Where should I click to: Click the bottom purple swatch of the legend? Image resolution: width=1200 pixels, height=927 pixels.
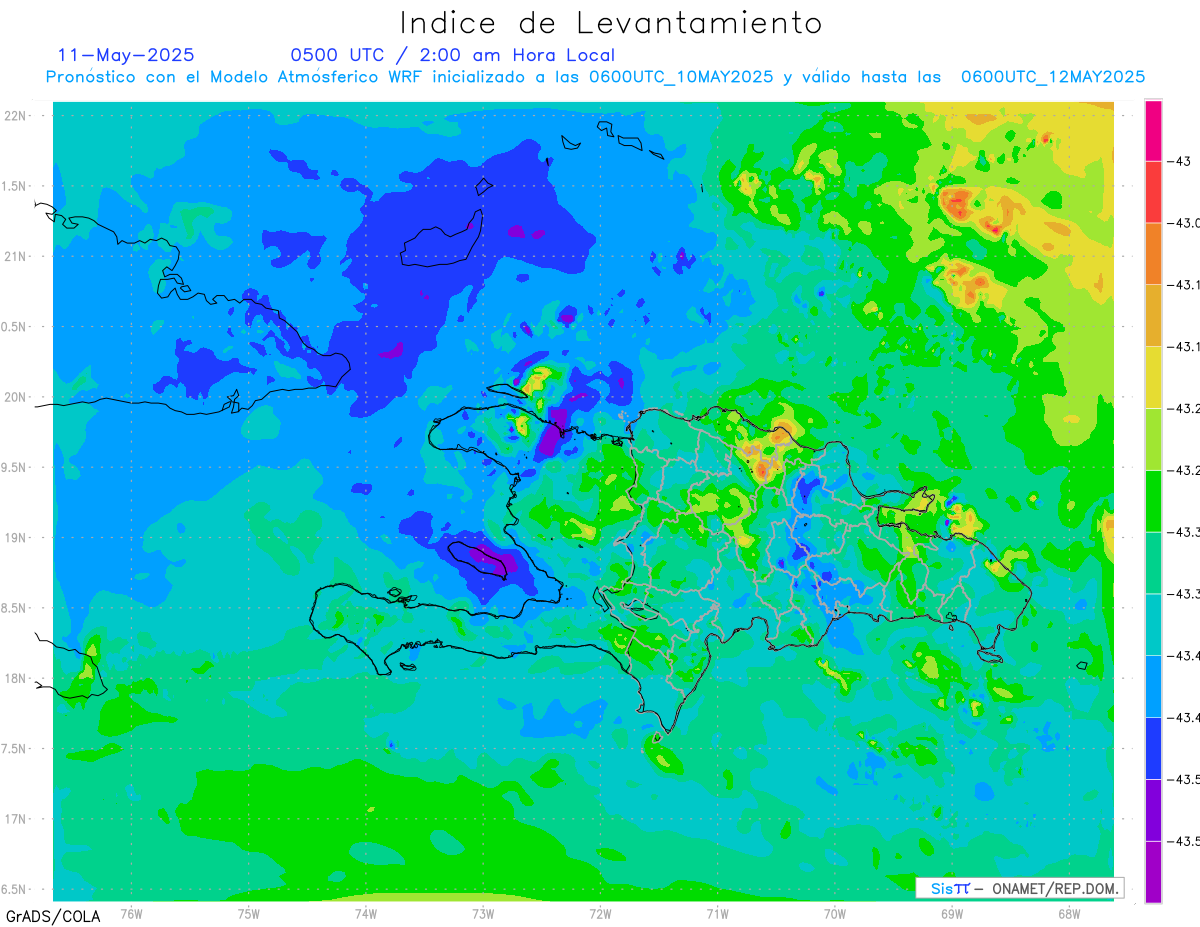tap(1153, 872)
